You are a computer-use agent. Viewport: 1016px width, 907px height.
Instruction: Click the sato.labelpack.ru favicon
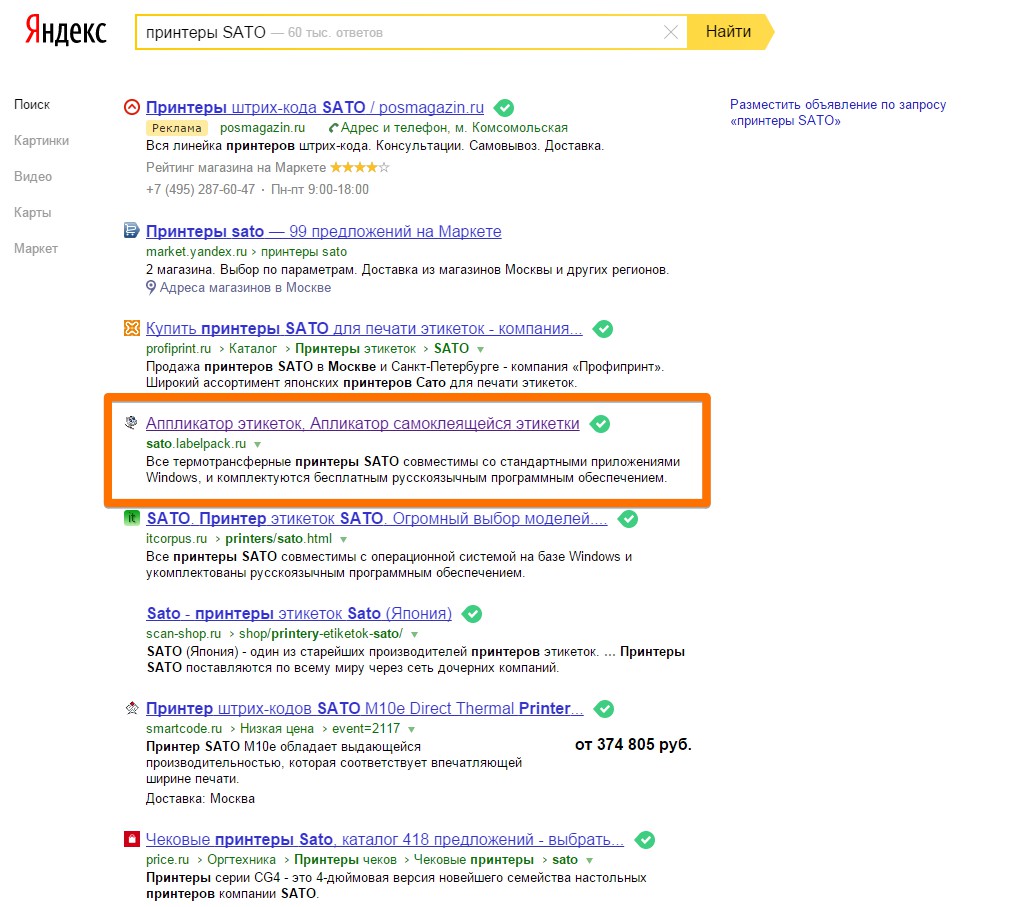(x=132, y=422)
